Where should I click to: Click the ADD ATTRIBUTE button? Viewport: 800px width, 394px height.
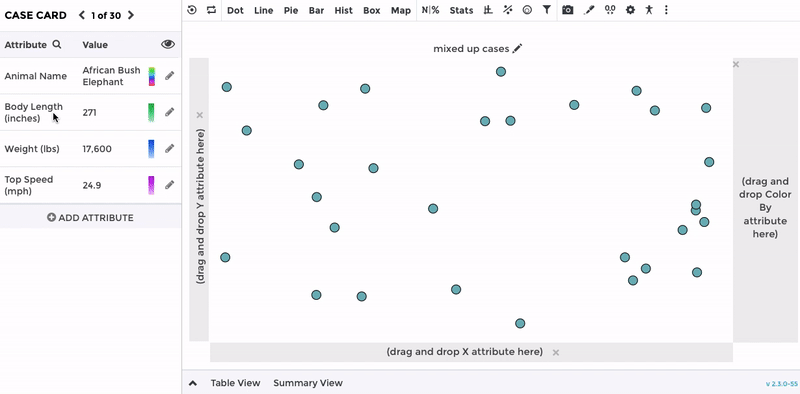tap(90, 217)
